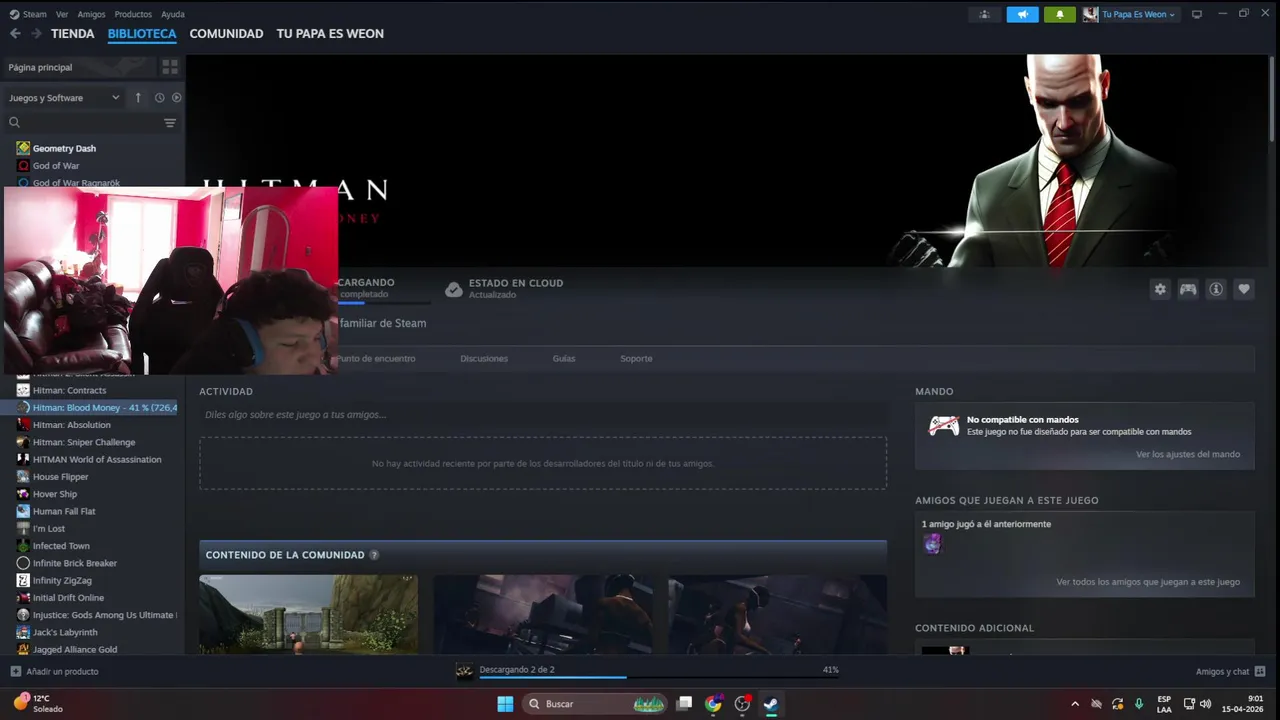Toggle recent activity clock filter
1280x720 pixels.
(x=159, y=97)
